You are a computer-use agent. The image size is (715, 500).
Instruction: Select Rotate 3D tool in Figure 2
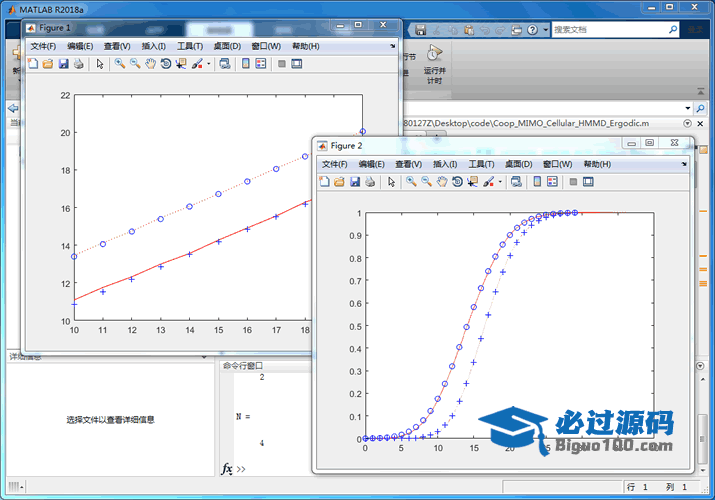point(457,182)
